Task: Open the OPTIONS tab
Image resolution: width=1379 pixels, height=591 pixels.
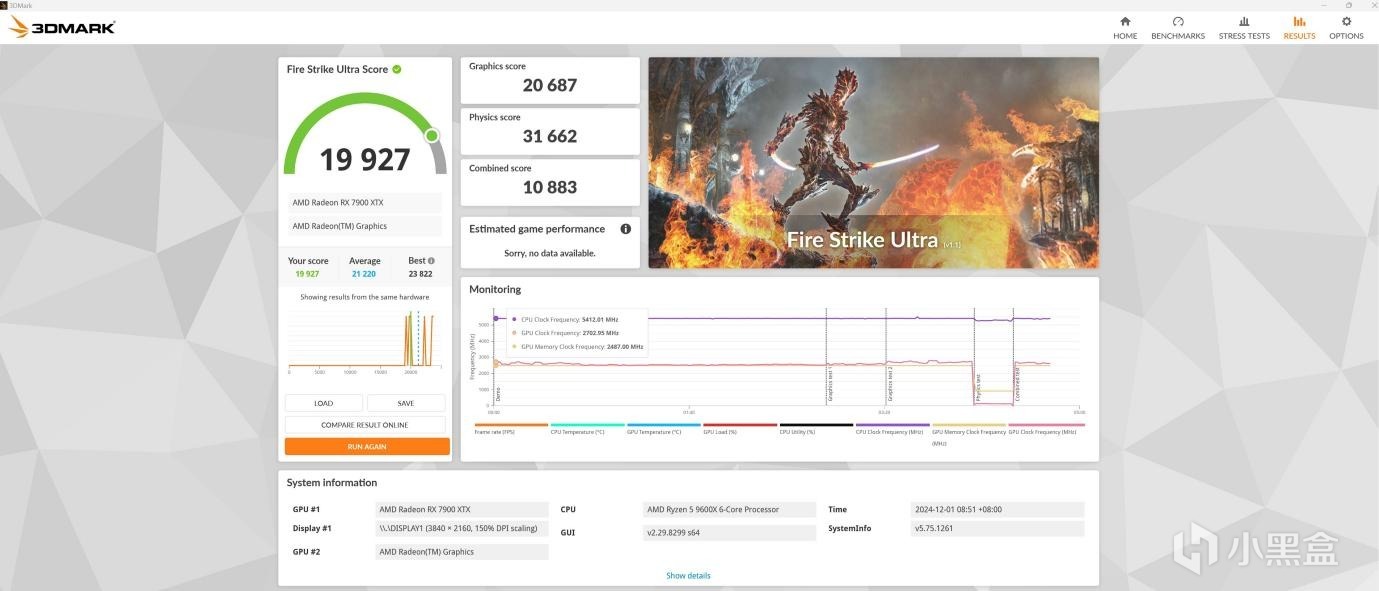Action: 1346,28
